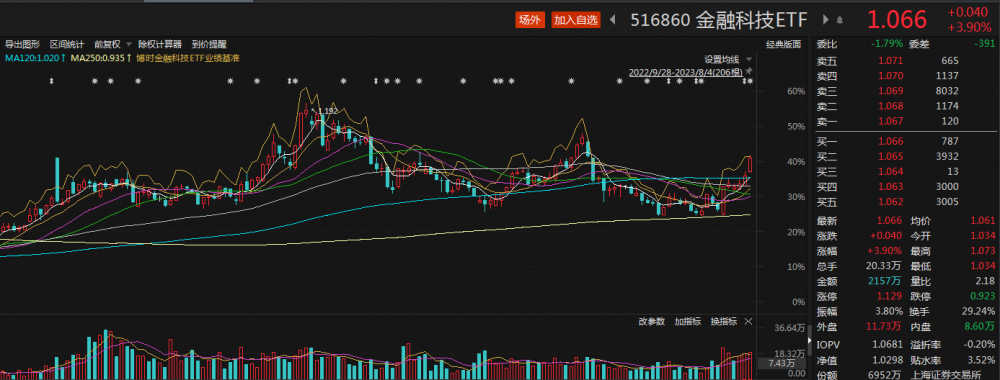Click the 贴水率 value 3.52%
The width and height of the screenshot is (1000, 380).
click(982, 360)
